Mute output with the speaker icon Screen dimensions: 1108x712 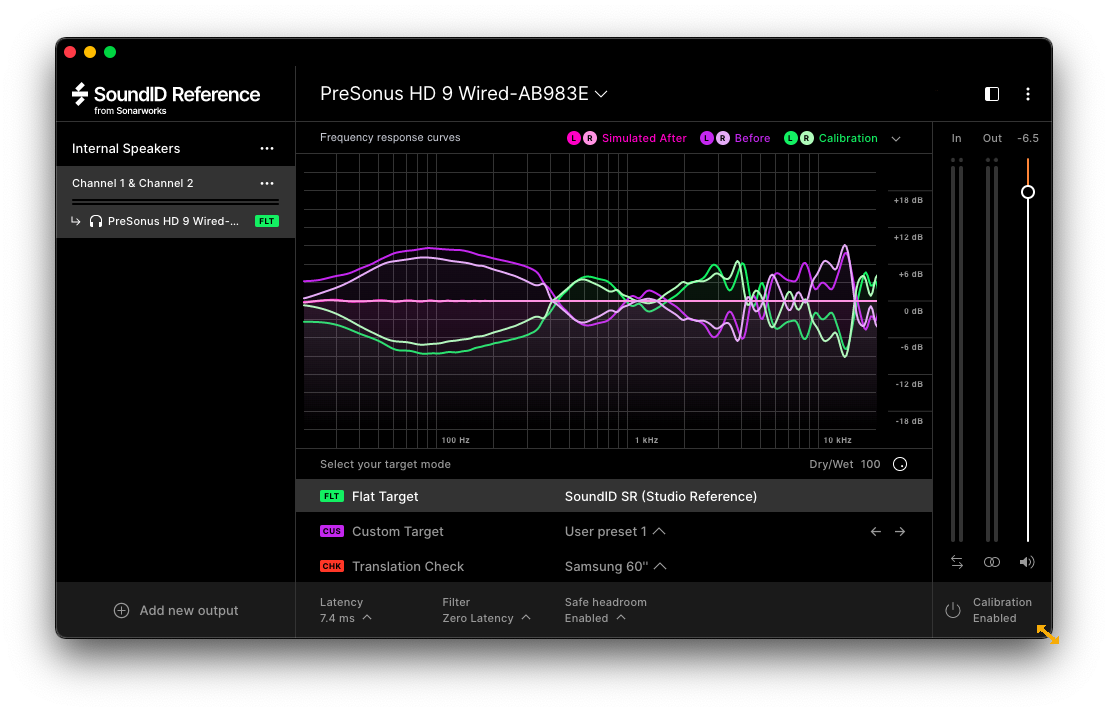[x=1027, y=562]
